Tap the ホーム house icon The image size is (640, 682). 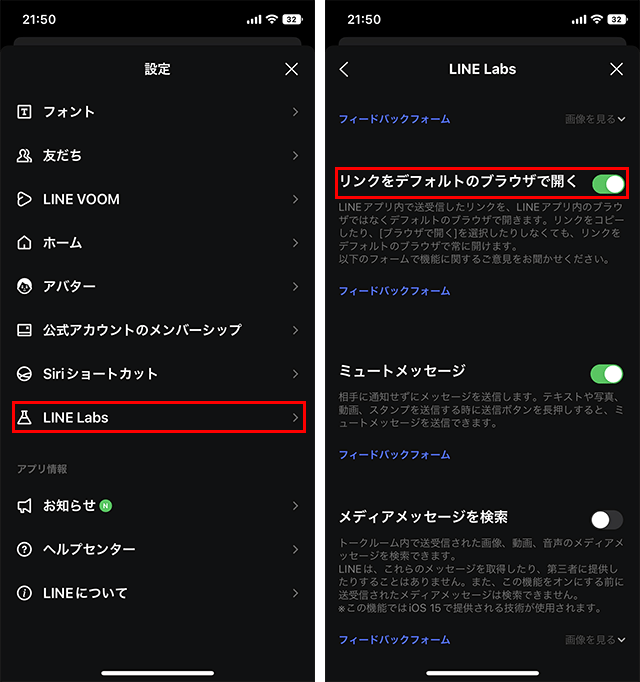24,243
